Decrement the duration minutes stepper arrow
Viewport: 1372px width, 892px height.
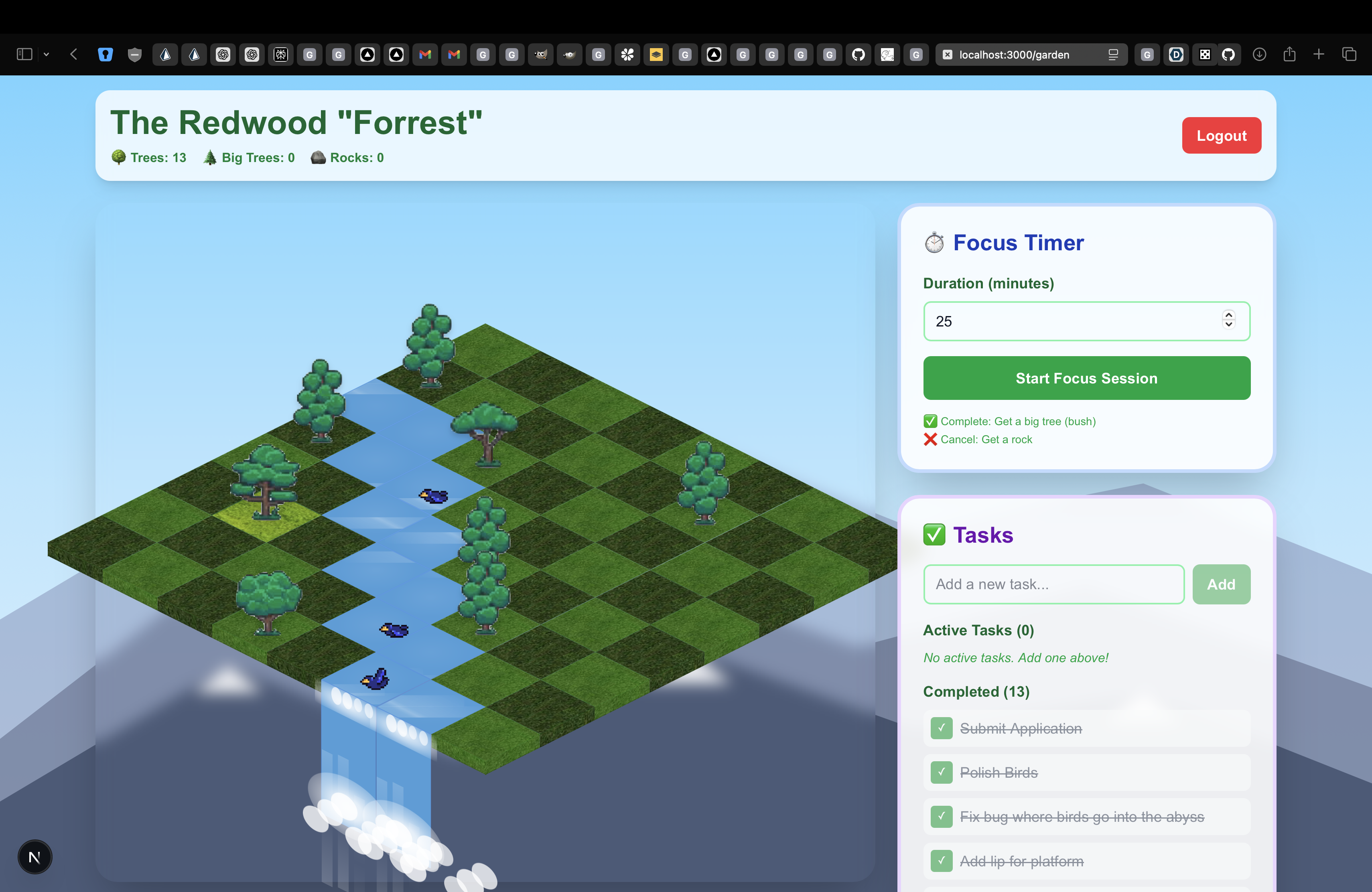[x=1228, y=325]
